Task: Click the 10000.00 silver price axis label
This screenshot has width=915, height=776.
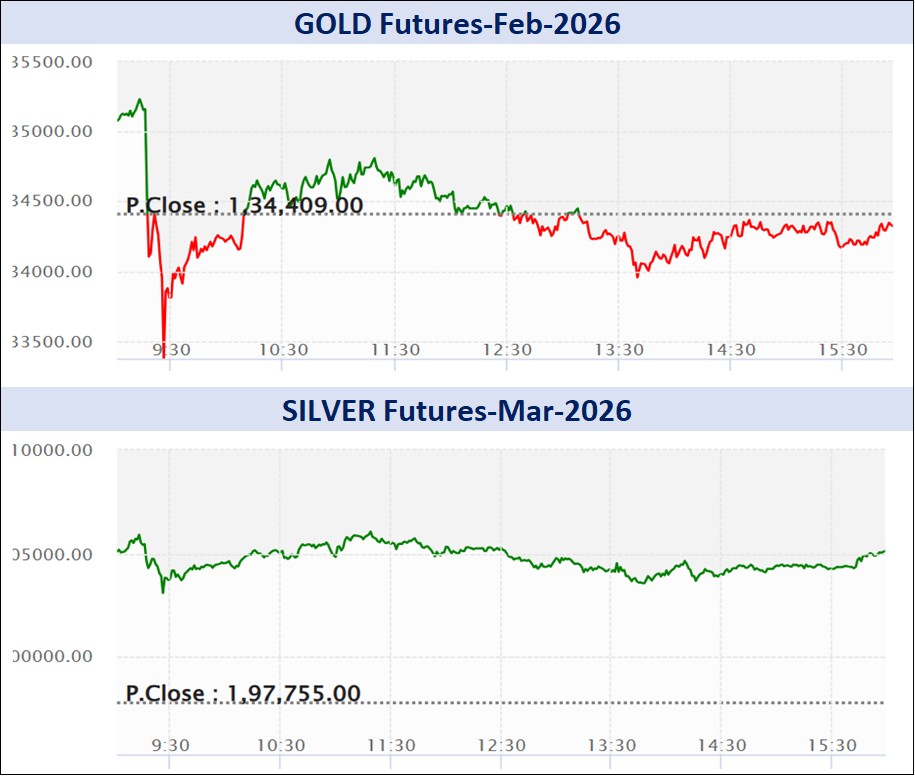Action: coord(51,450)
